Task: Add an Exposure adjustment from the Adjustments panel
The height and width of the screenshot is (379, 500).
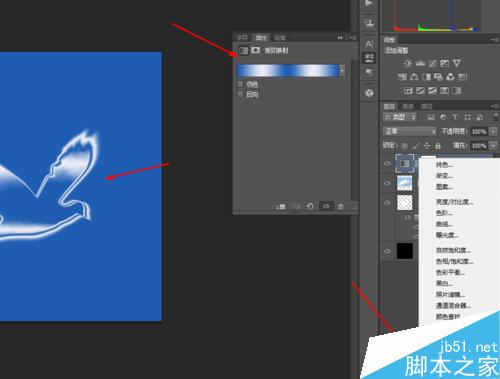Action: click(x=444, y=63)
